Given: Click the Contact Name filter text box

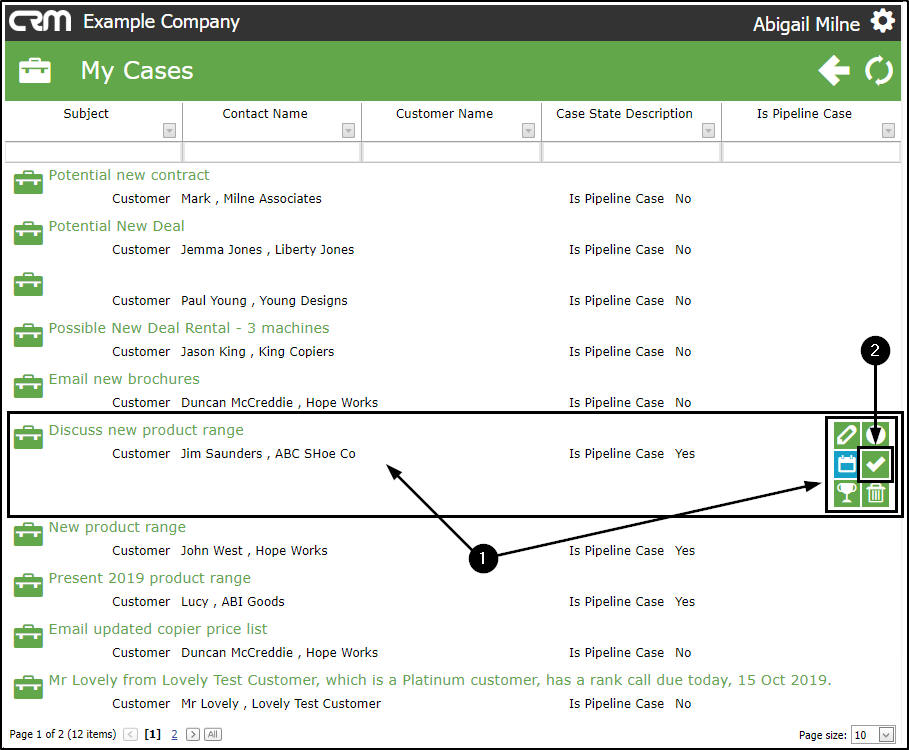Looking at the screenshot, I should pos(272,152).
